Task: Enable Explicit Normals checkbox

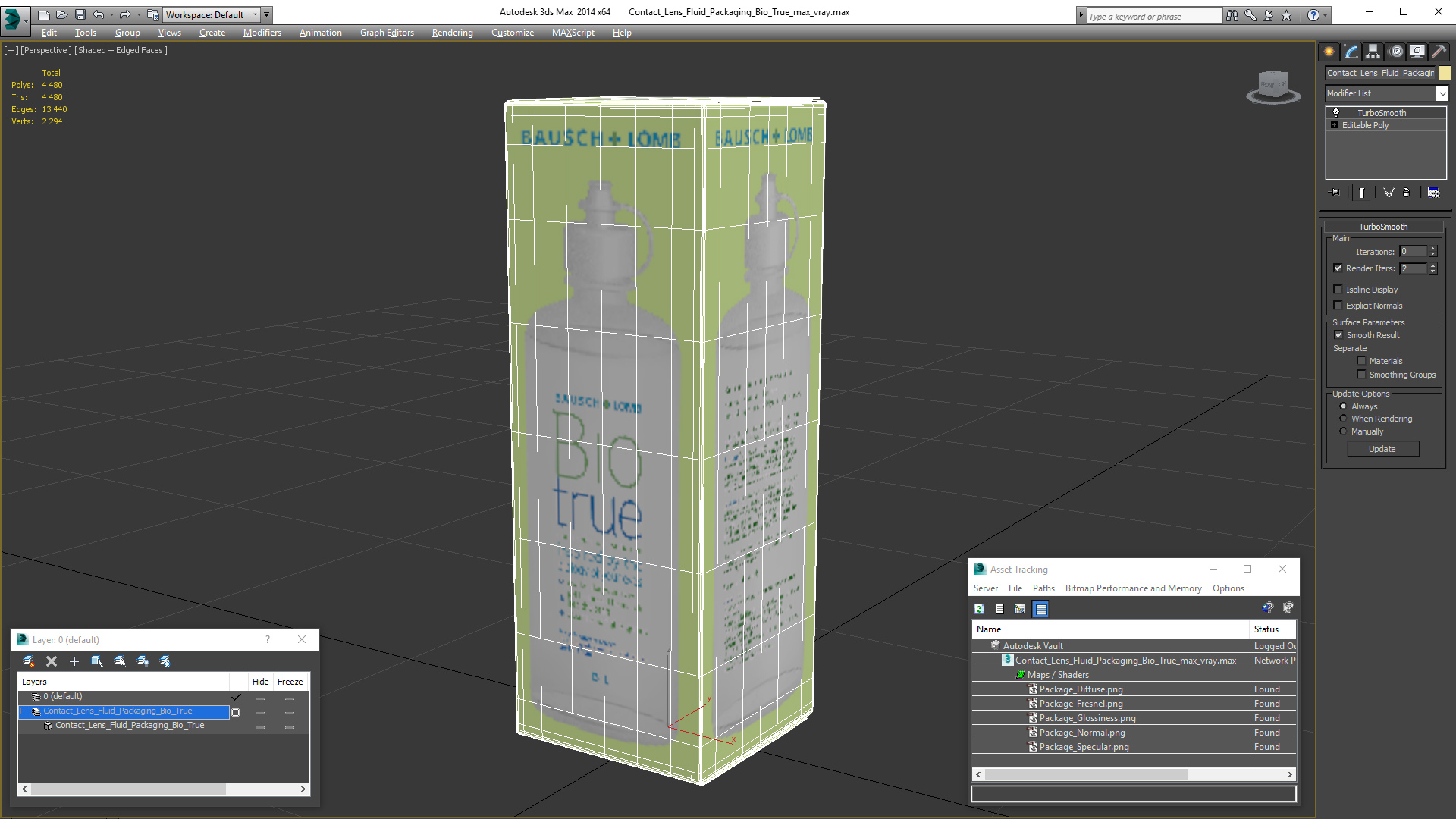Action: [1338, 306]
